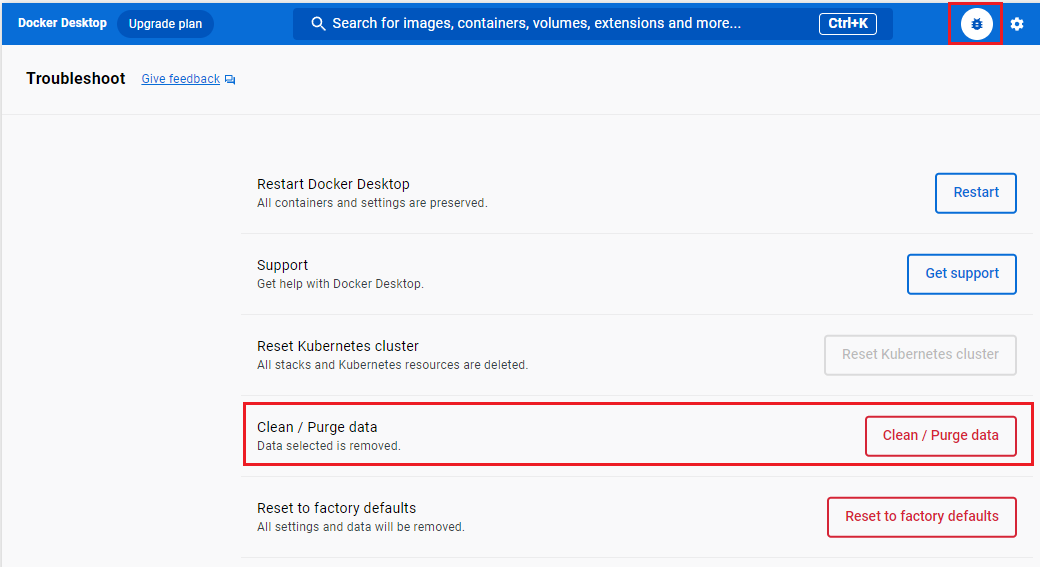Click the Reset Kubernetes cluster section heading
The height and width of the screenshot is (567, 1040).
(x=338, y=346)
